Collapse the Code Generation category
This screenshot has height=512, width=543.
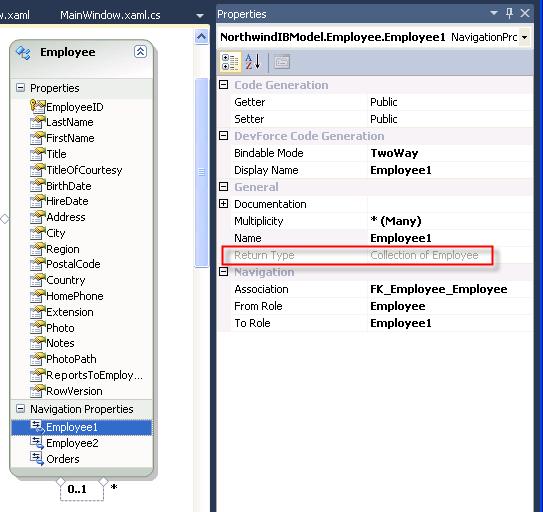pos(224,85)
